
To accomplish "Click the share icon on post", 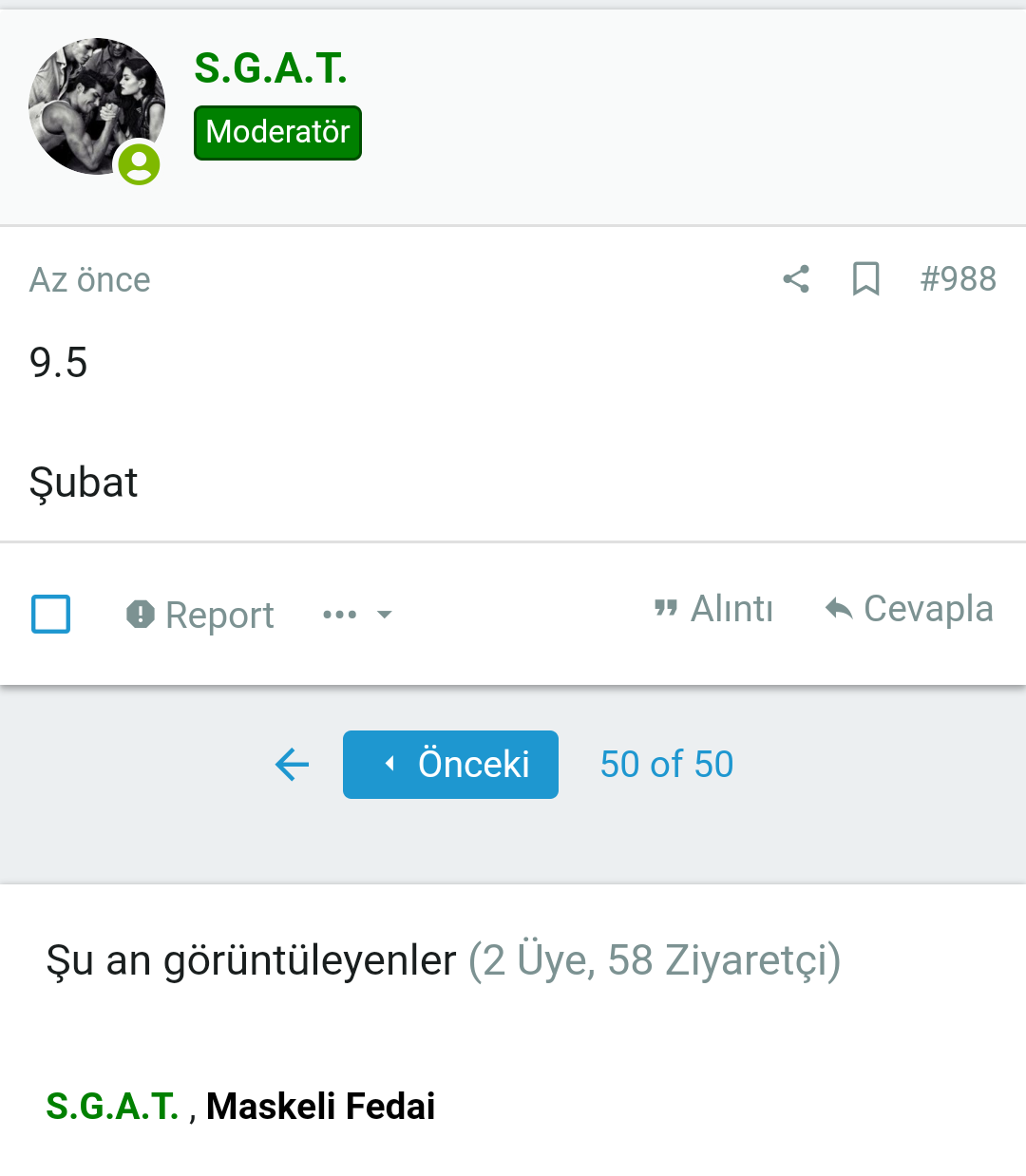I will [796, 279].
